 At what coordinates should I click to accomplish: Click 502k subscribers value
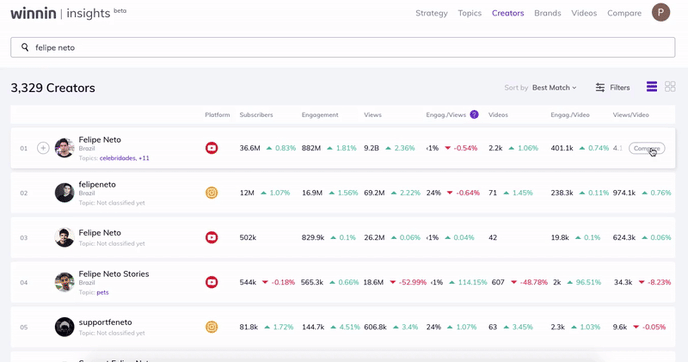click(x=248, y=238)
